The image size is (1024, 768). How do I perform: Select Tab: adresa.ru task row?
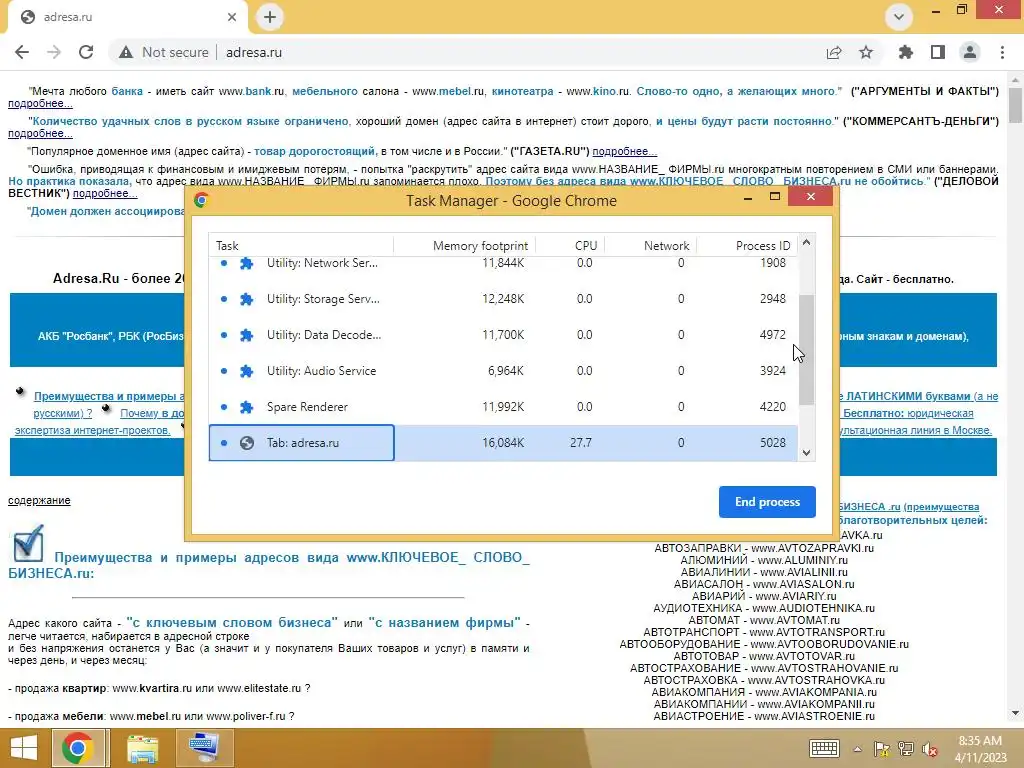click(x=503, y=442)
